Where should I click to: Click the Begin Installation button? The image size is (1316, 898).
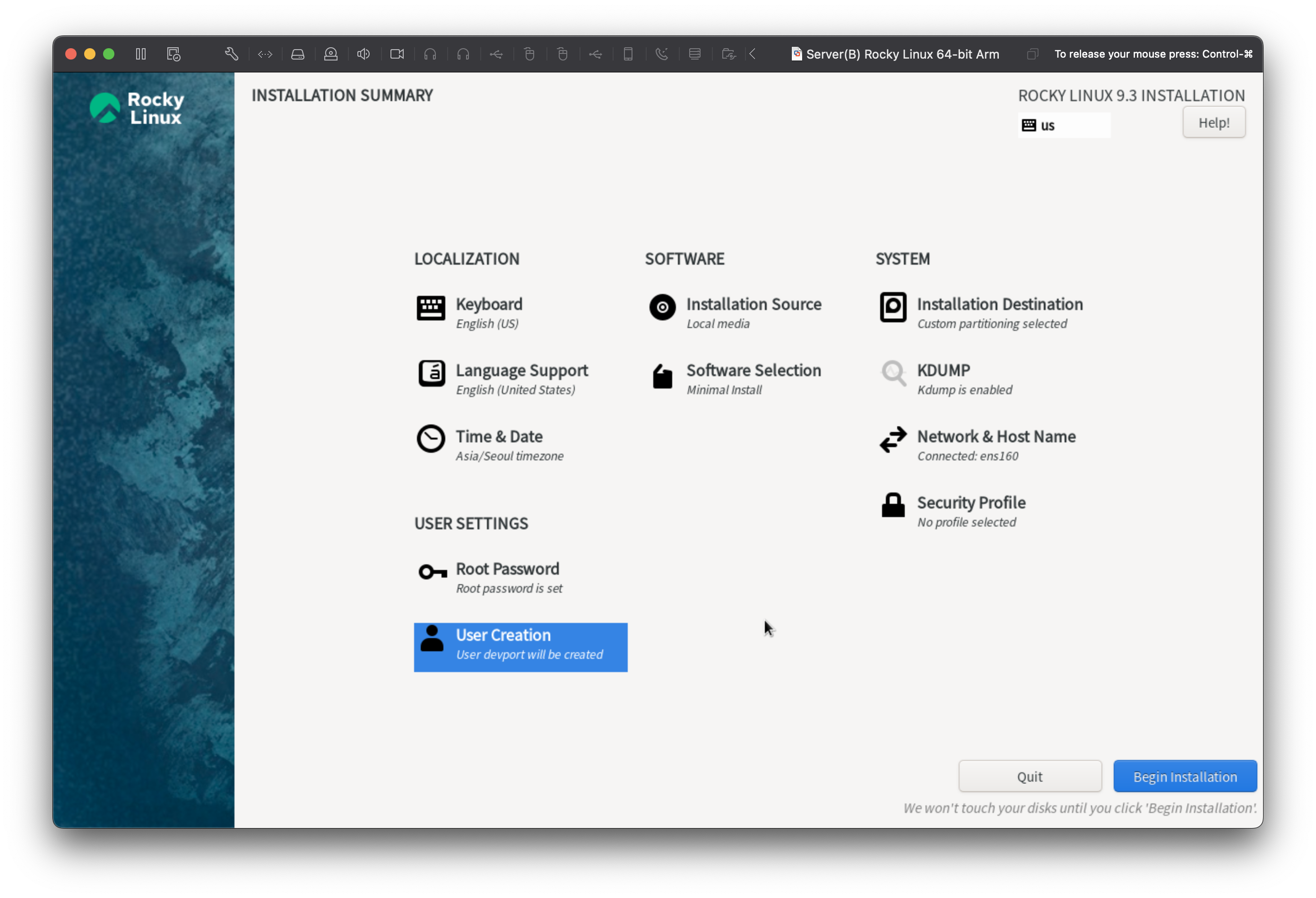tap(1185, 776)
